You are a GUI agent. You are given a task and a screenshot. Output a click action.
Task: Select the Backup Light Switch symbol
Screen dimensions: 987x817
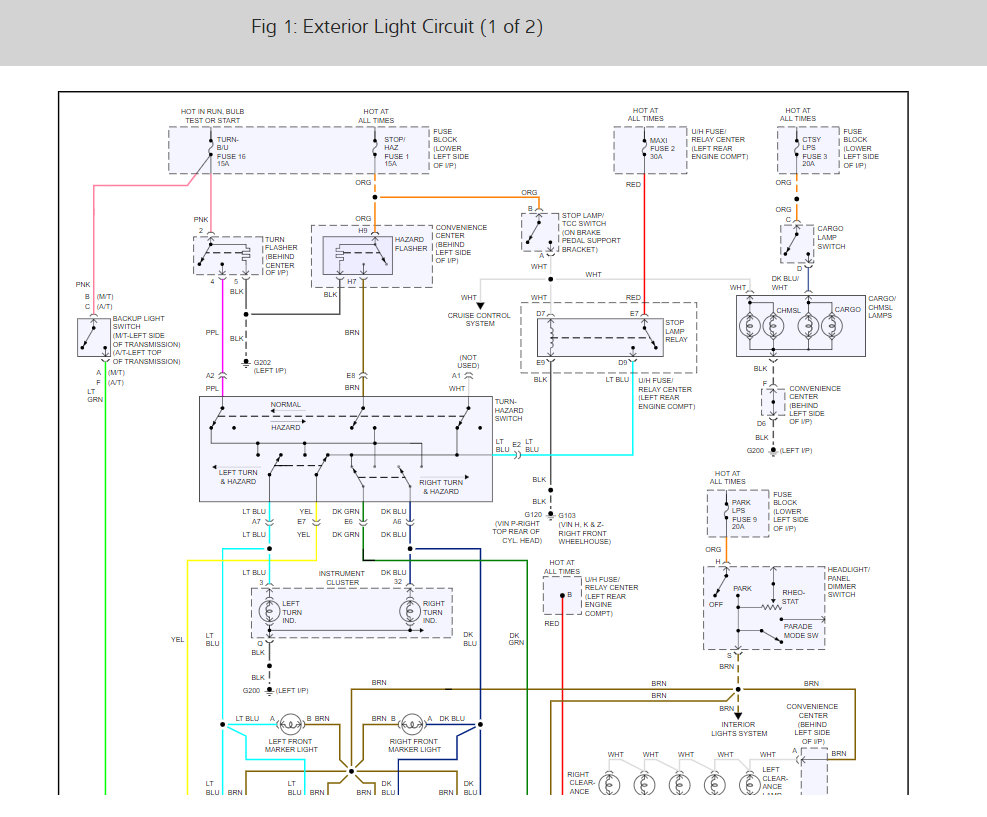click(x=94, y=338)
